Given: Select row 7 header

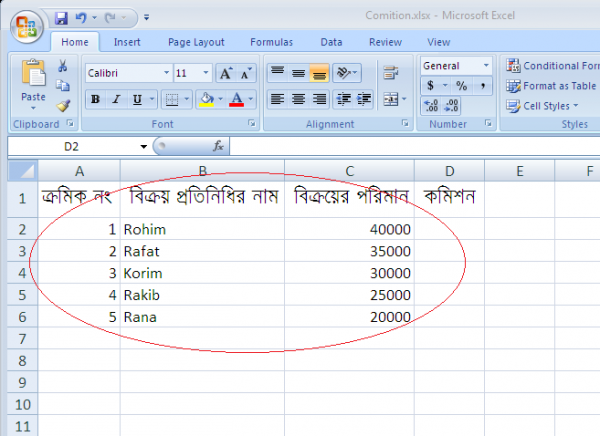Looking at the screenshot, I should 23,339.
